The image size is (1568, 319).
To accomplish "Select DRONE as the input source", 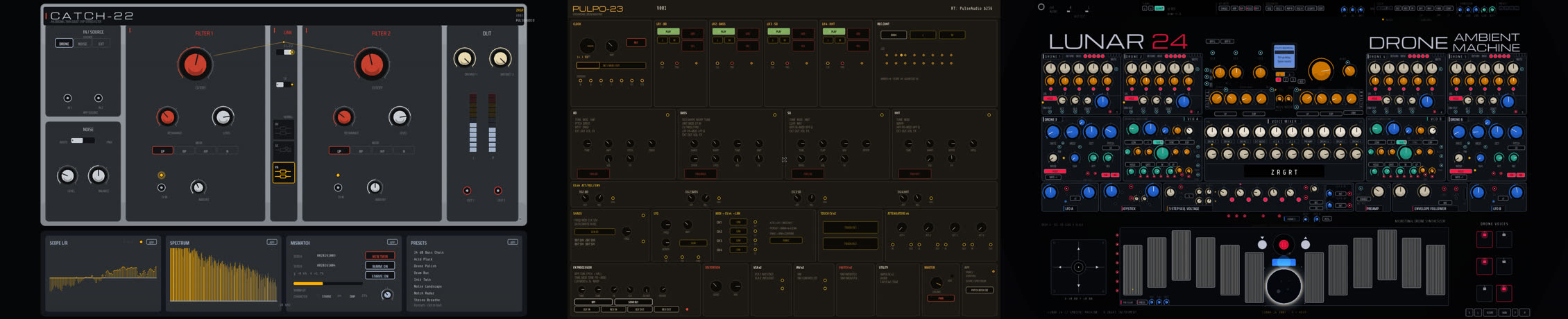I will tap(64, 44).
